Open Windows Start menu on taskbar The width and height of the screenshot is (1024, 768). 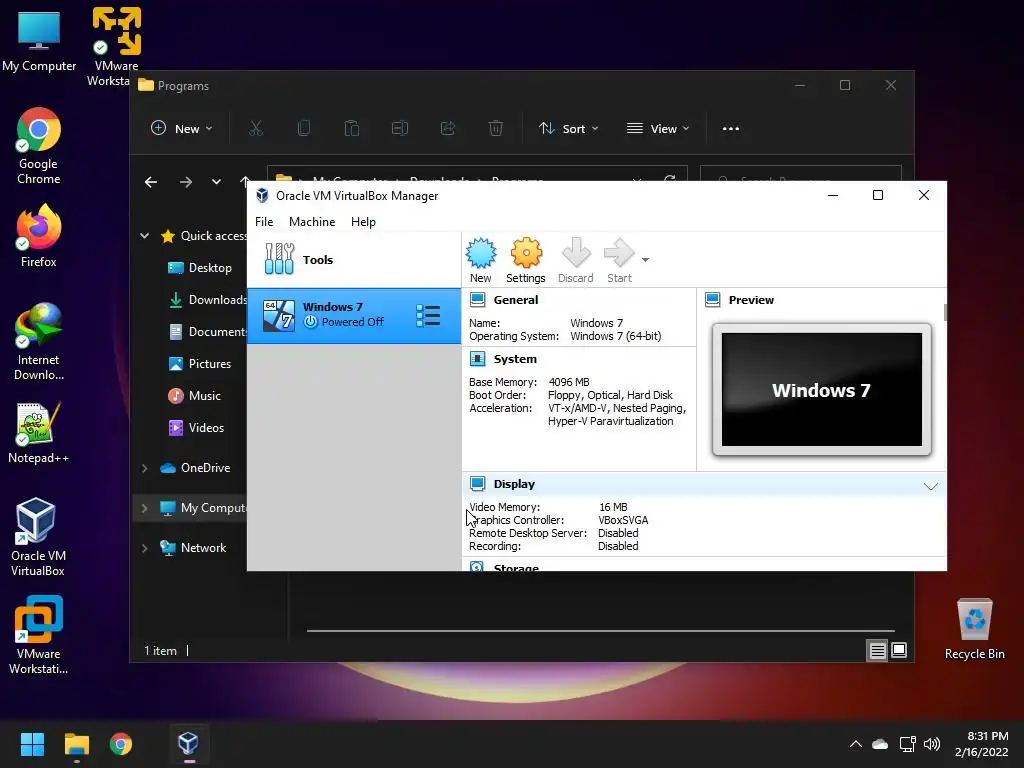tap(32, 744)
